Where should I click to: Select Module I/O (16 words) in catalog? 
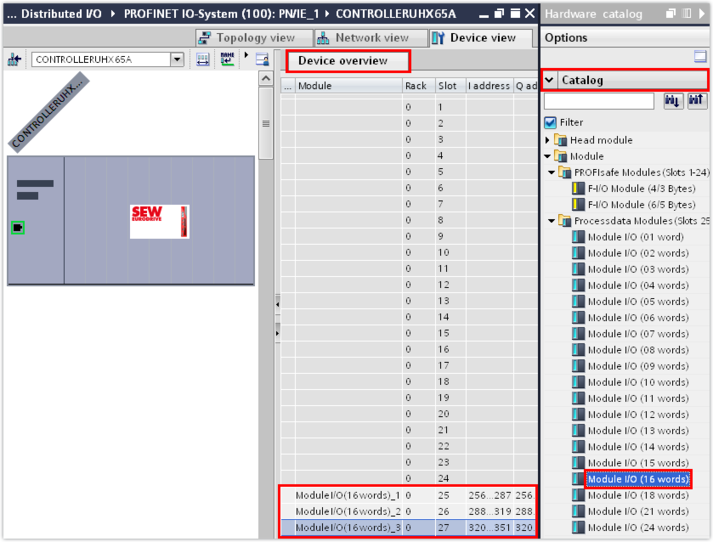pyautogui.click(x=637, y=479)
